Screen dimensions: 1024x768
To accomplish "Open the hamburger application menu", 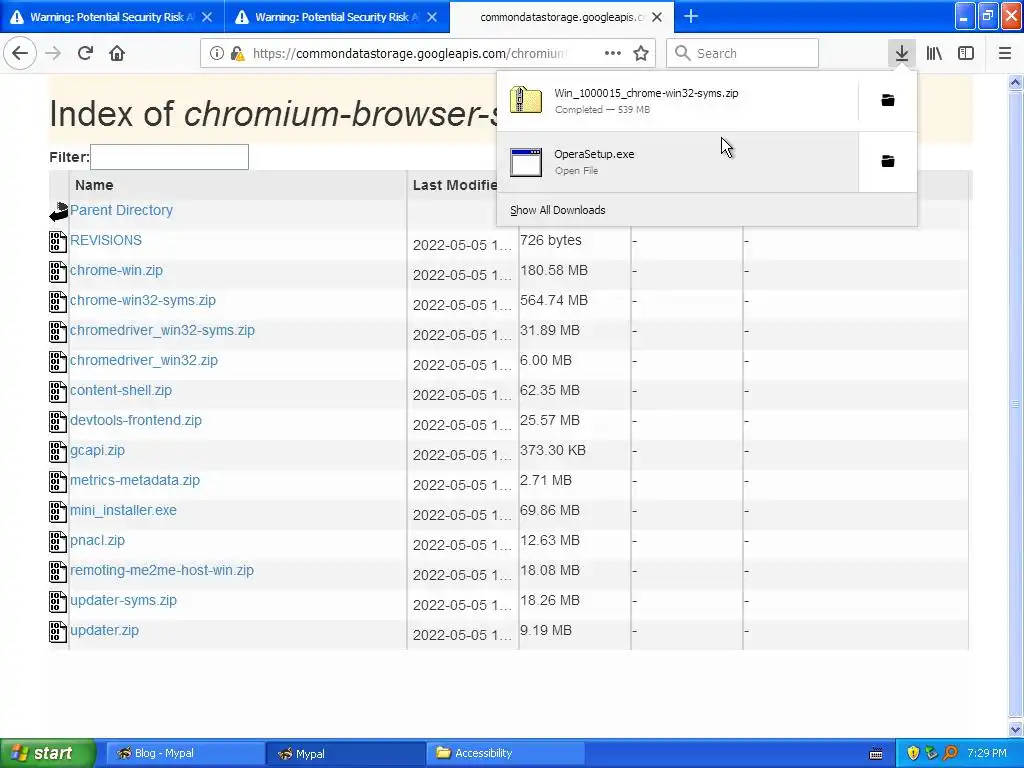I will coord(1004,53).
